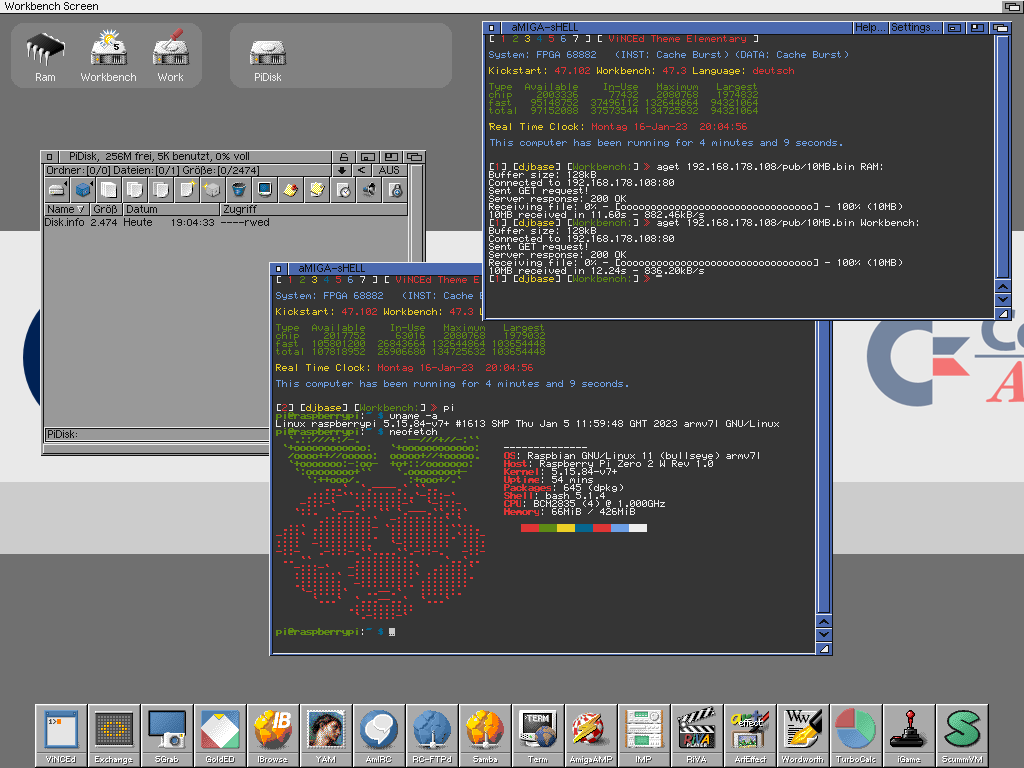The width and height of the screenshot is (1024, 768).
Task: Click the vertical scrollbar of lower shell window
Action: point(824,467)
